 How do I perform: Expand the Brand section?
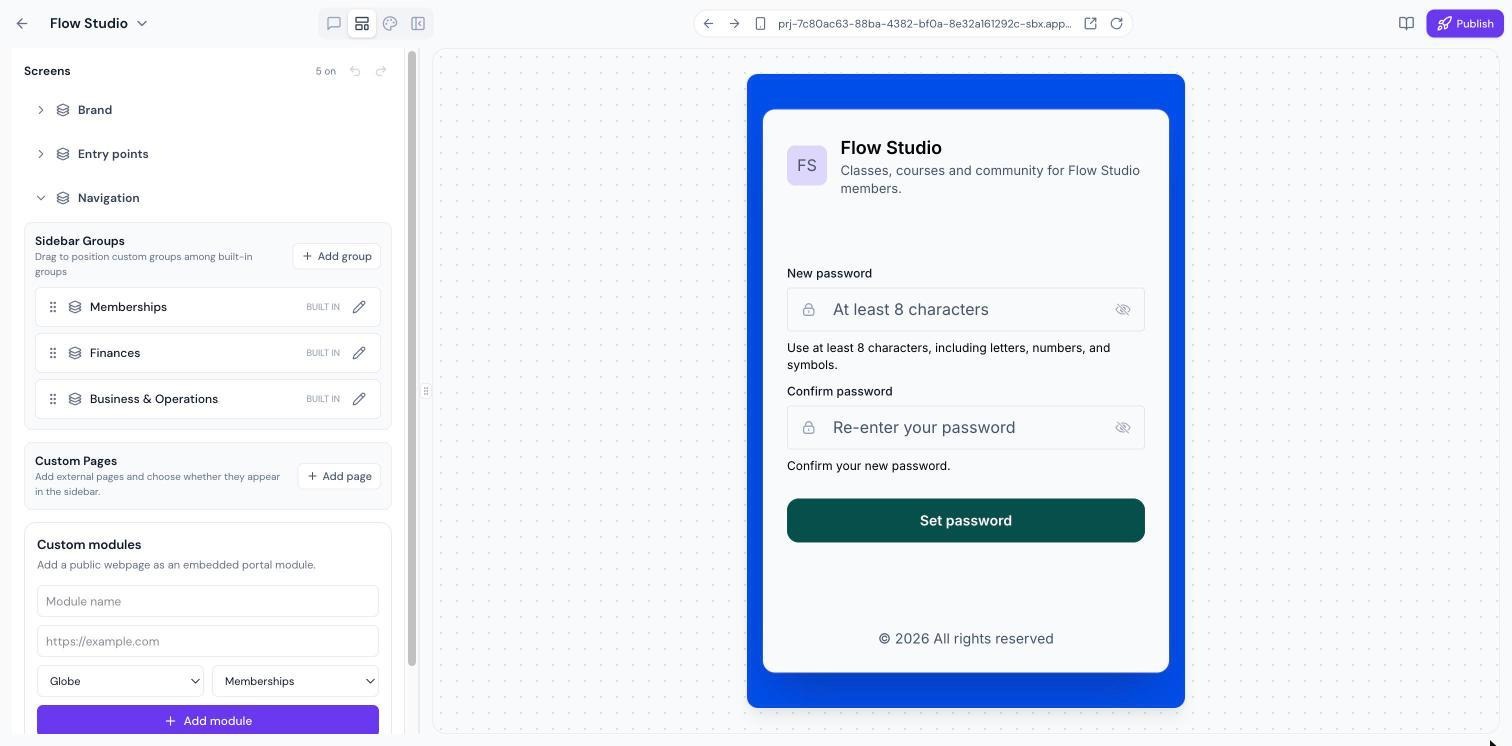click(41, 110)
